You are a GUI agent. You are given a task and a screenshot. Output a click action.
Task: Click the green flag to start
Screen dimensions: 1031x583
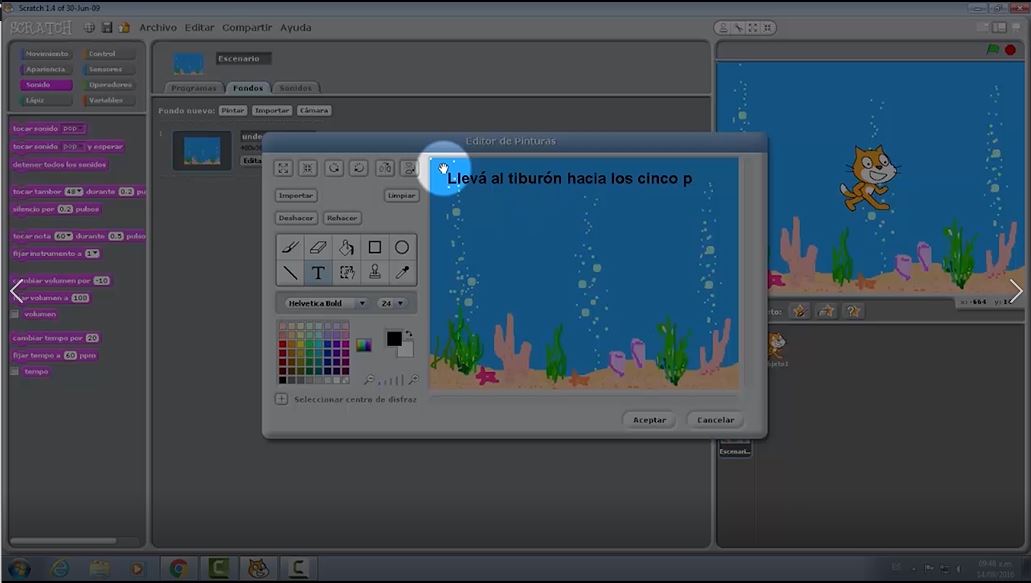(x=993, y=50)
